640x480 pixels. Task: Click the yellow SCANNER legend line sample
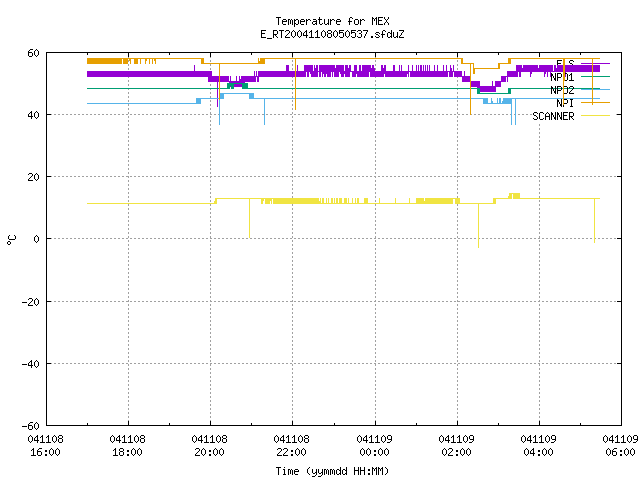pyautogui.click(x=595, y=116)
